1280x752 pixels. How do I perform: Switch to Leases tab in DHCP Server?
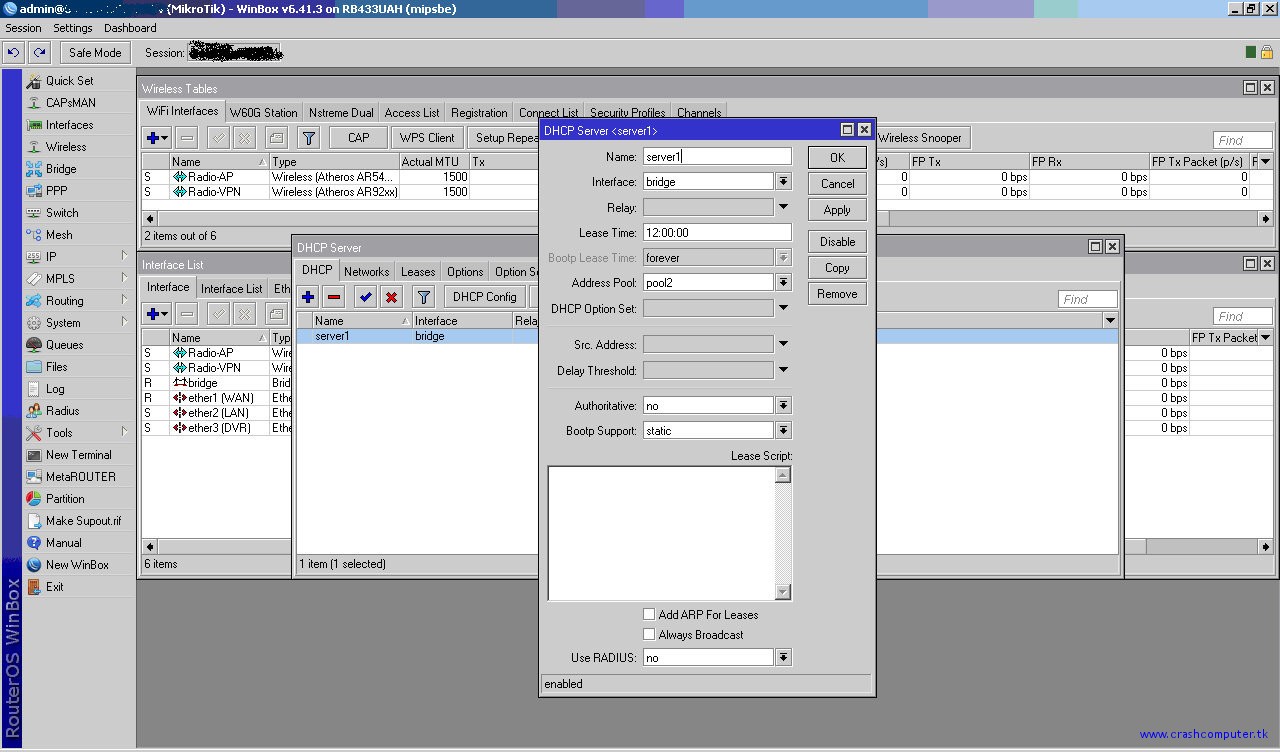click(418, 272)
